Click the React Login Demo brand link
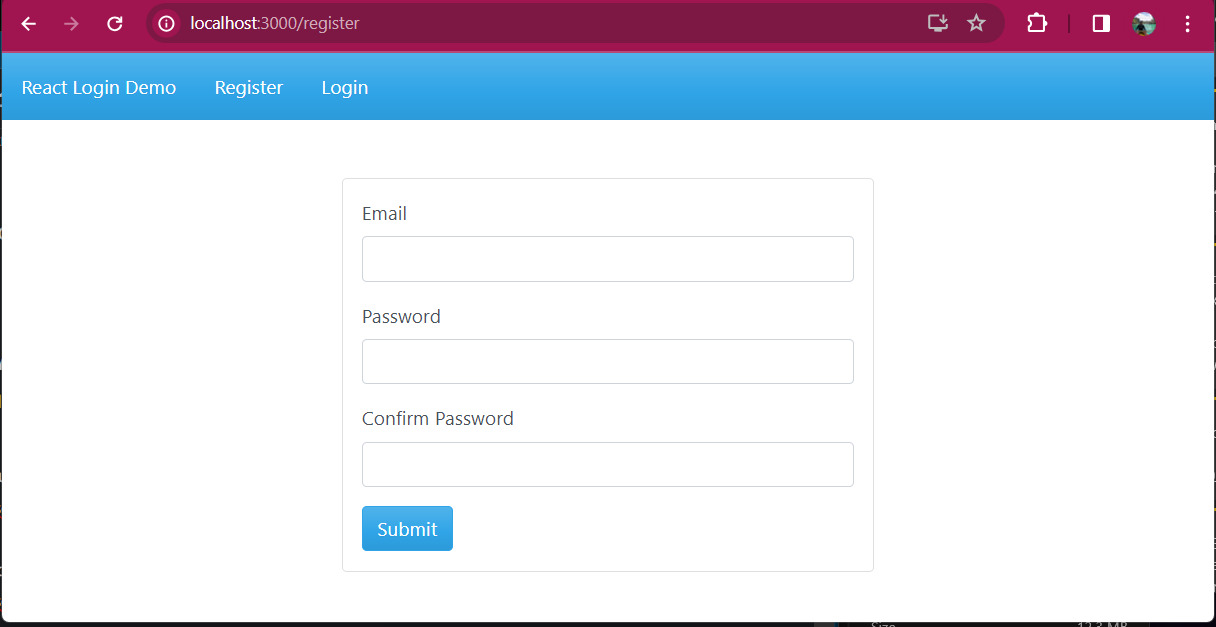The image size is (1216, 627). point(98,87)
